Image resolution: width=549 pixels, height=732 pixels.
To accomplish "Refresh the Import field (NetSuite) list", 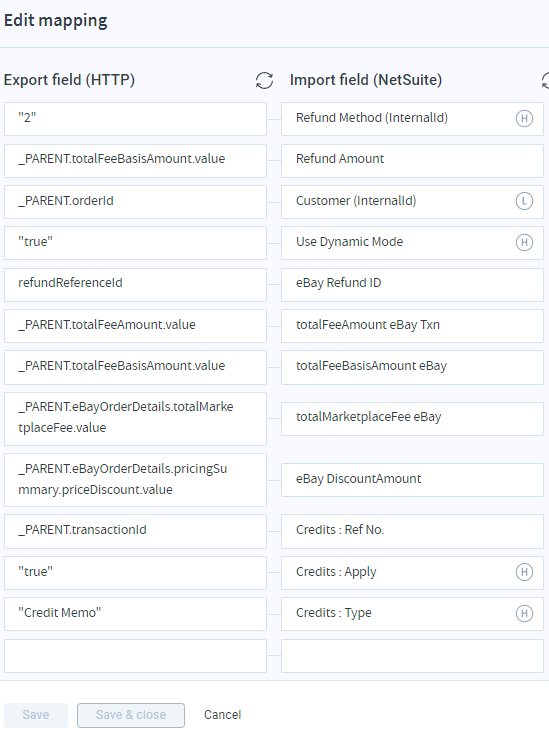I will 545,80.
